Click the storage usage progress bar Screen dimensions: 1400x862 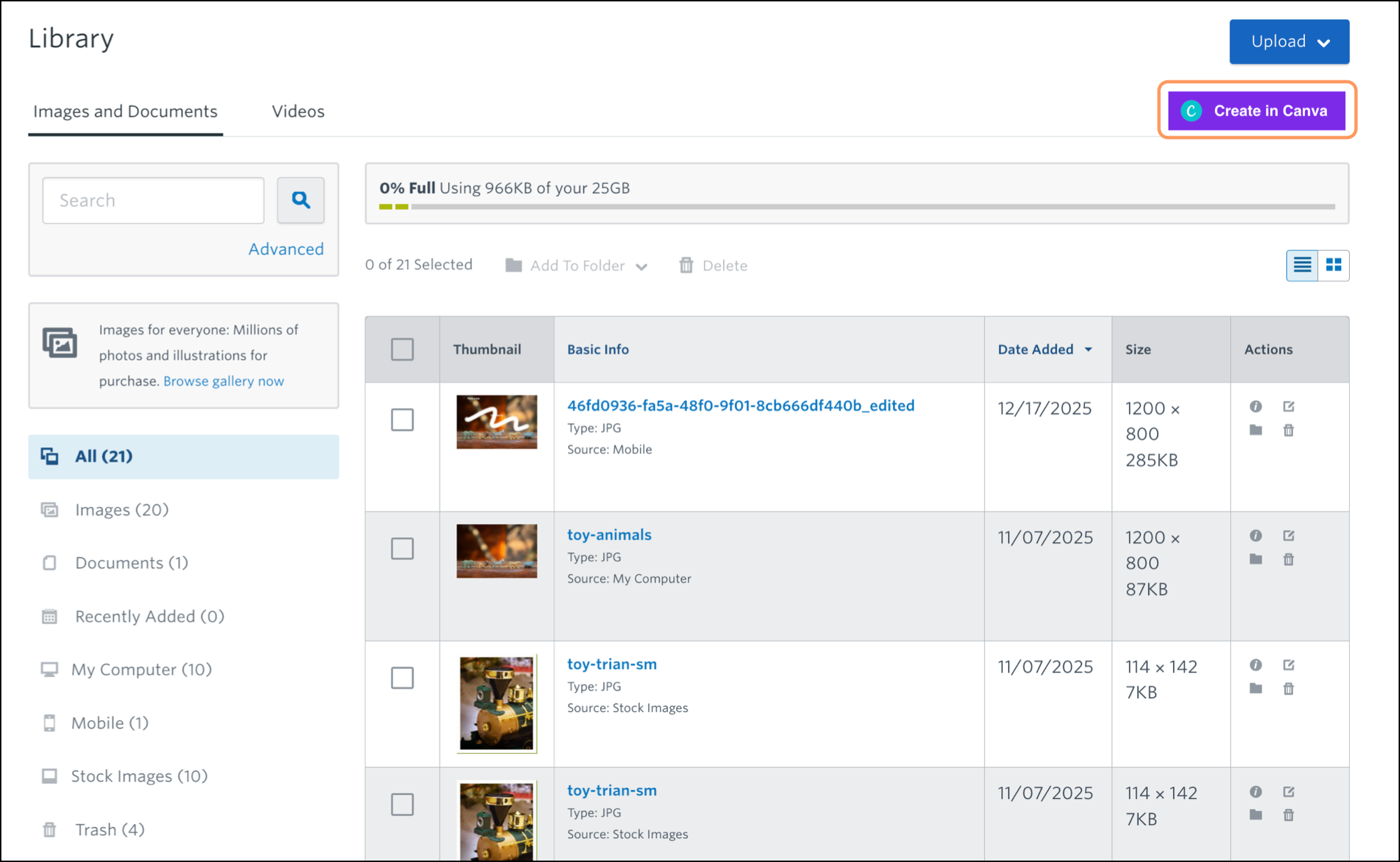pos(856,207)
